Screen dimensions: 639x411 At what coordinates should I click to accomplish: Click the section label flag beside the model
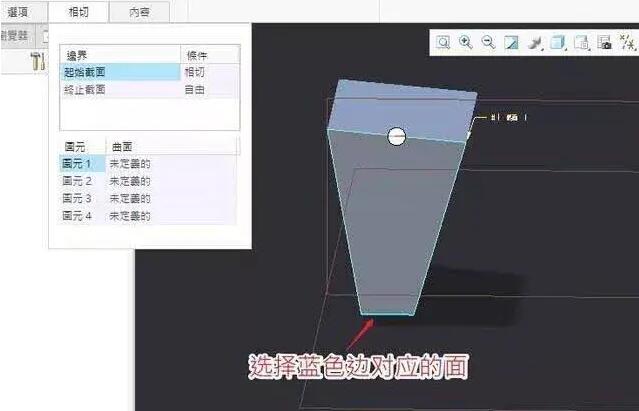tap(509, 117)
